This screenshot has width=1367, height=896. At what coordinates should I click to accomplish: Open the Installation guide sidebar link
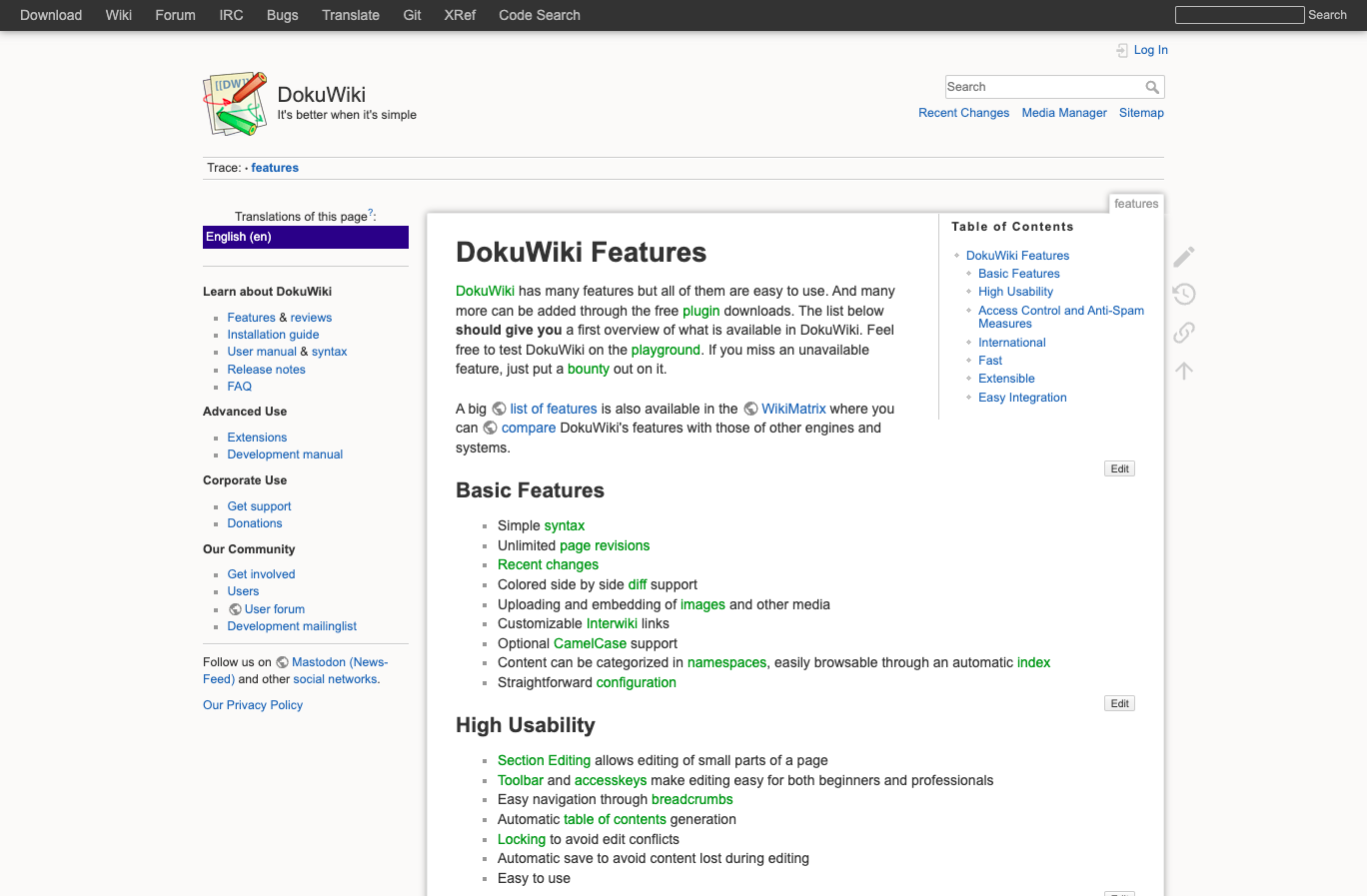tap(273, 335)
